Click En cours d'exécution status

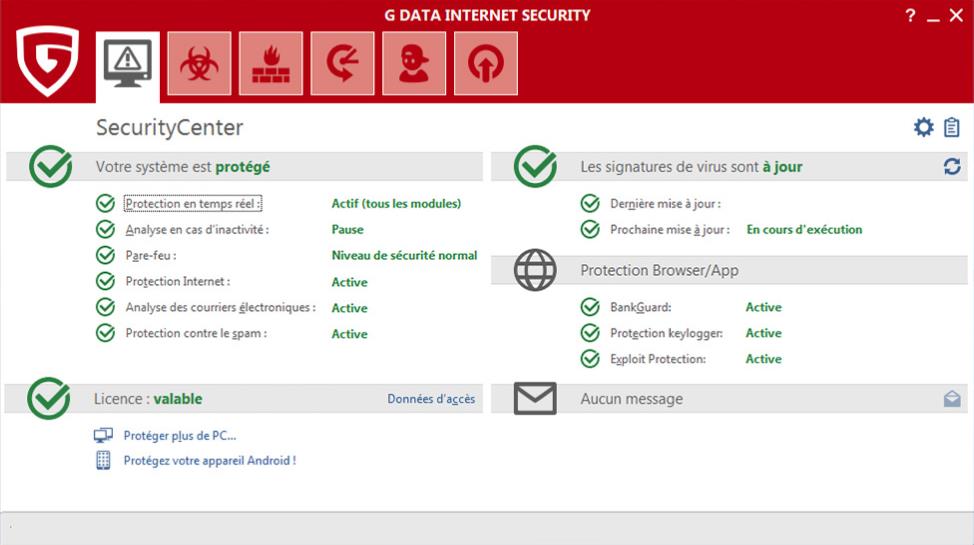804,229
